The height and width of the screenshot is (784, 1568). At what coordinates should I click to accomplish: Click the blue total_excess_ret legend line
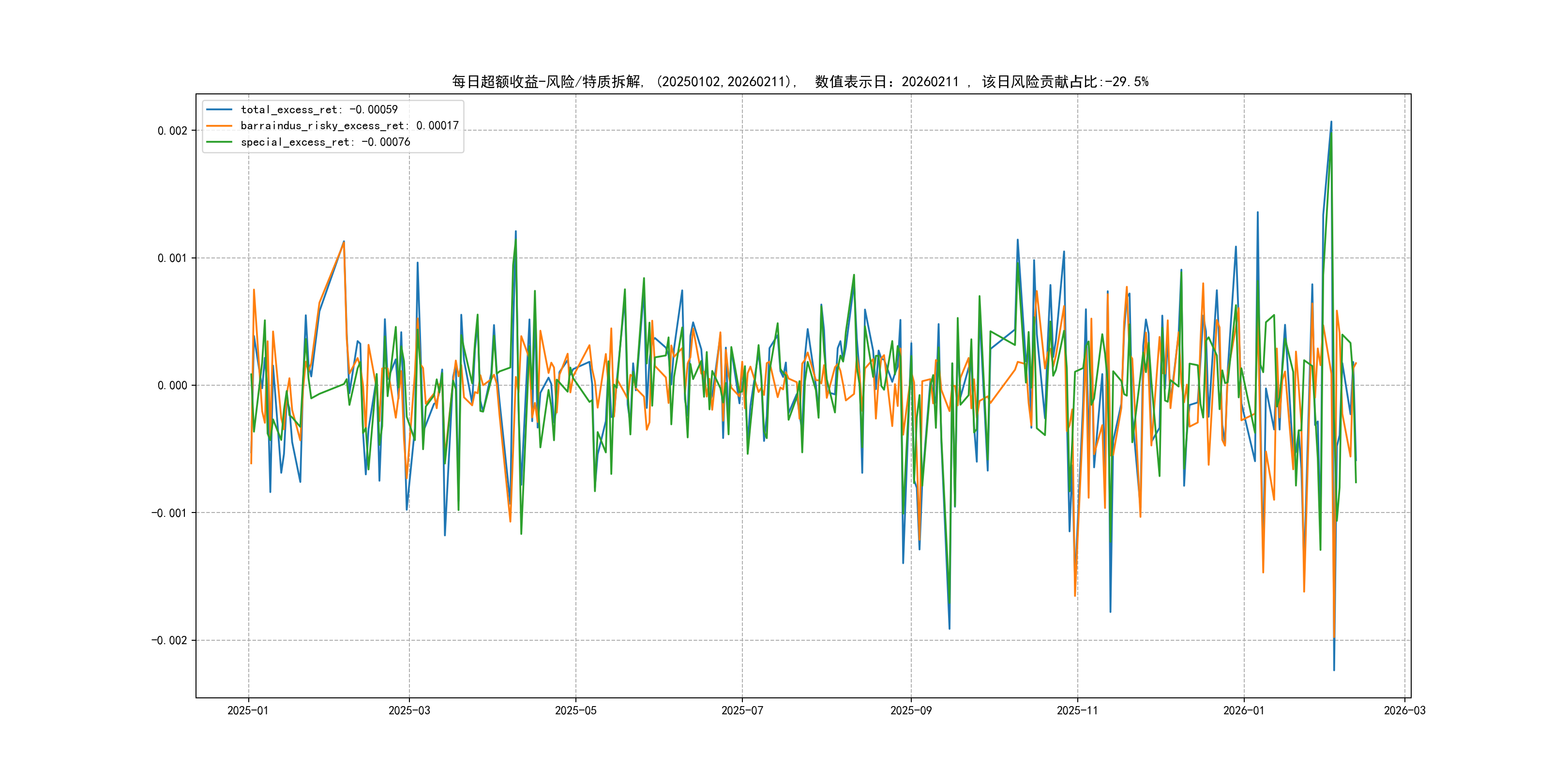point(219,109)
